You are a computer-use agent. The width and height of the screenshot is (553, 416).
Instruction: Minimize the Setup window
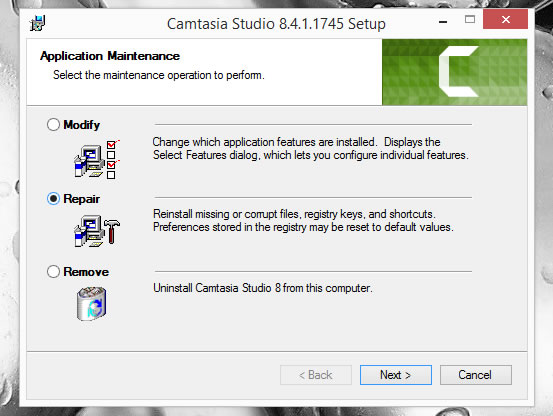tap(443, 21)
